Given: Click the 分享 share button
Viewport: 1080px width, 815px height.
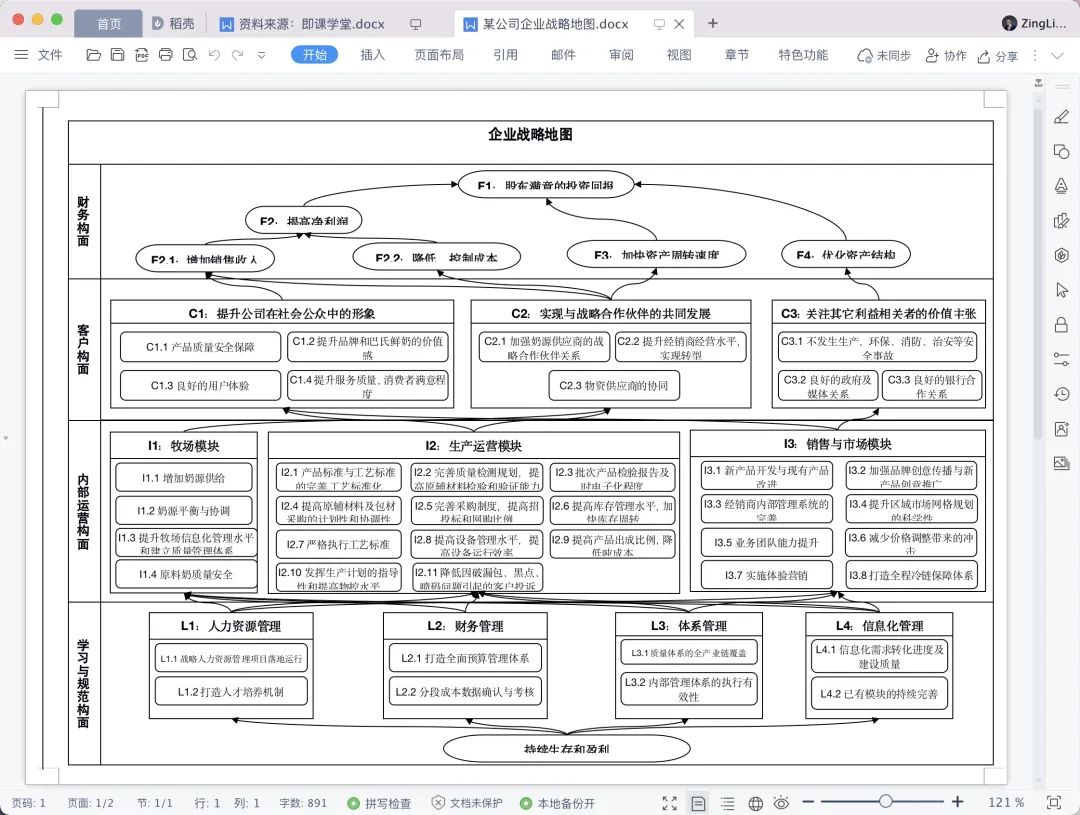Looking at the screenshot, I should point(997,56).
